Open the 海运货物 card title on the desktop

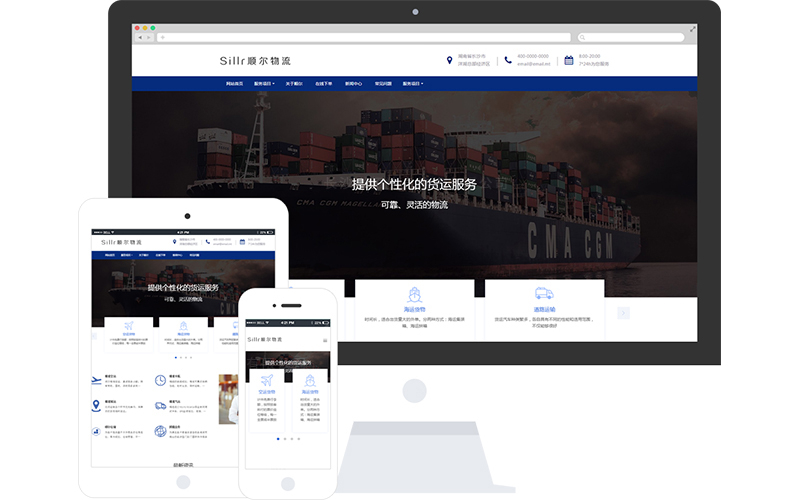(414, 309)
